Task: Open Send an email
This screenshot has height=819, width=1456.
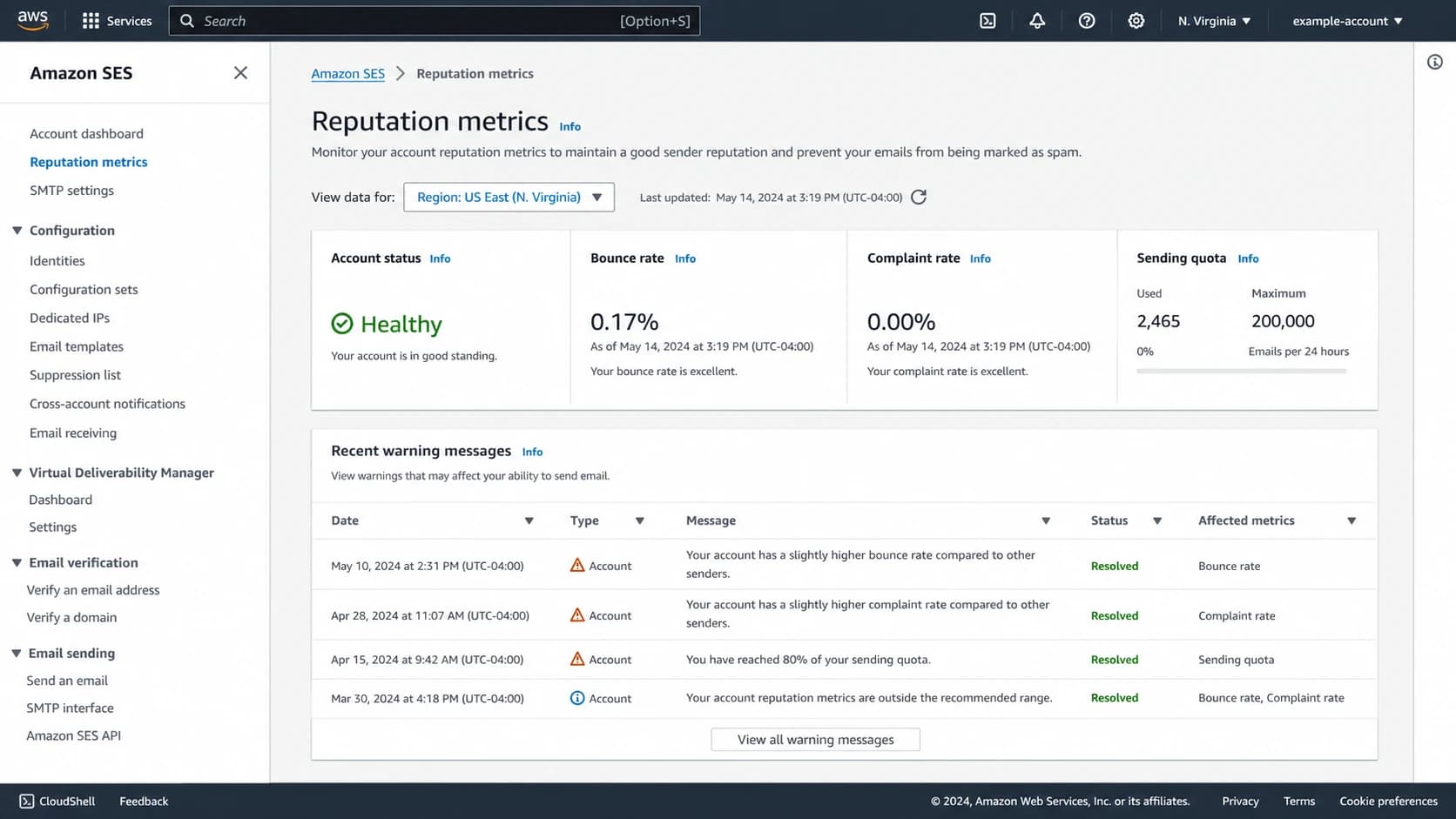Action: click(67, 681)
